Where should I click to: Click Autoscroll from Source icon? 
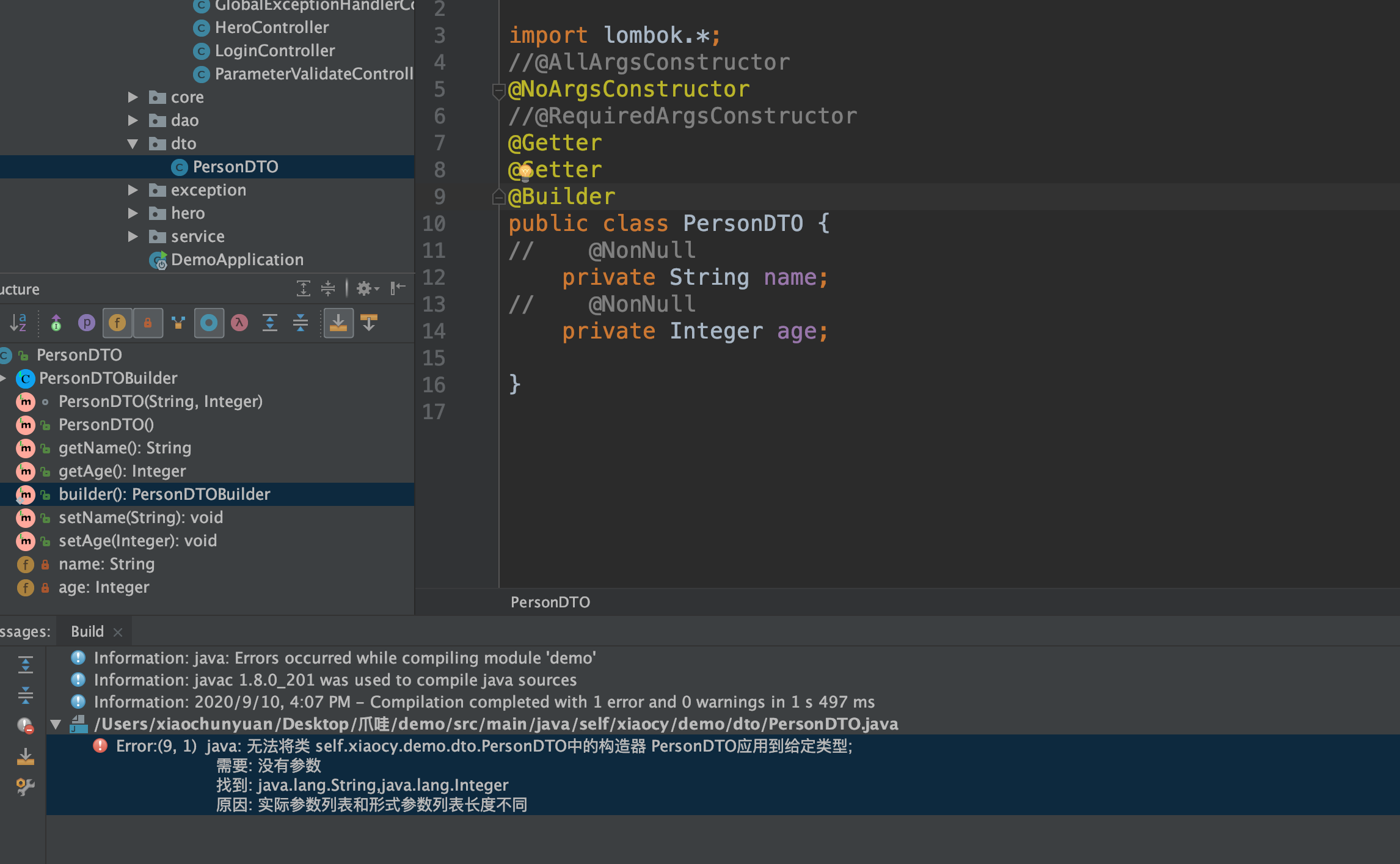[369, 323]
